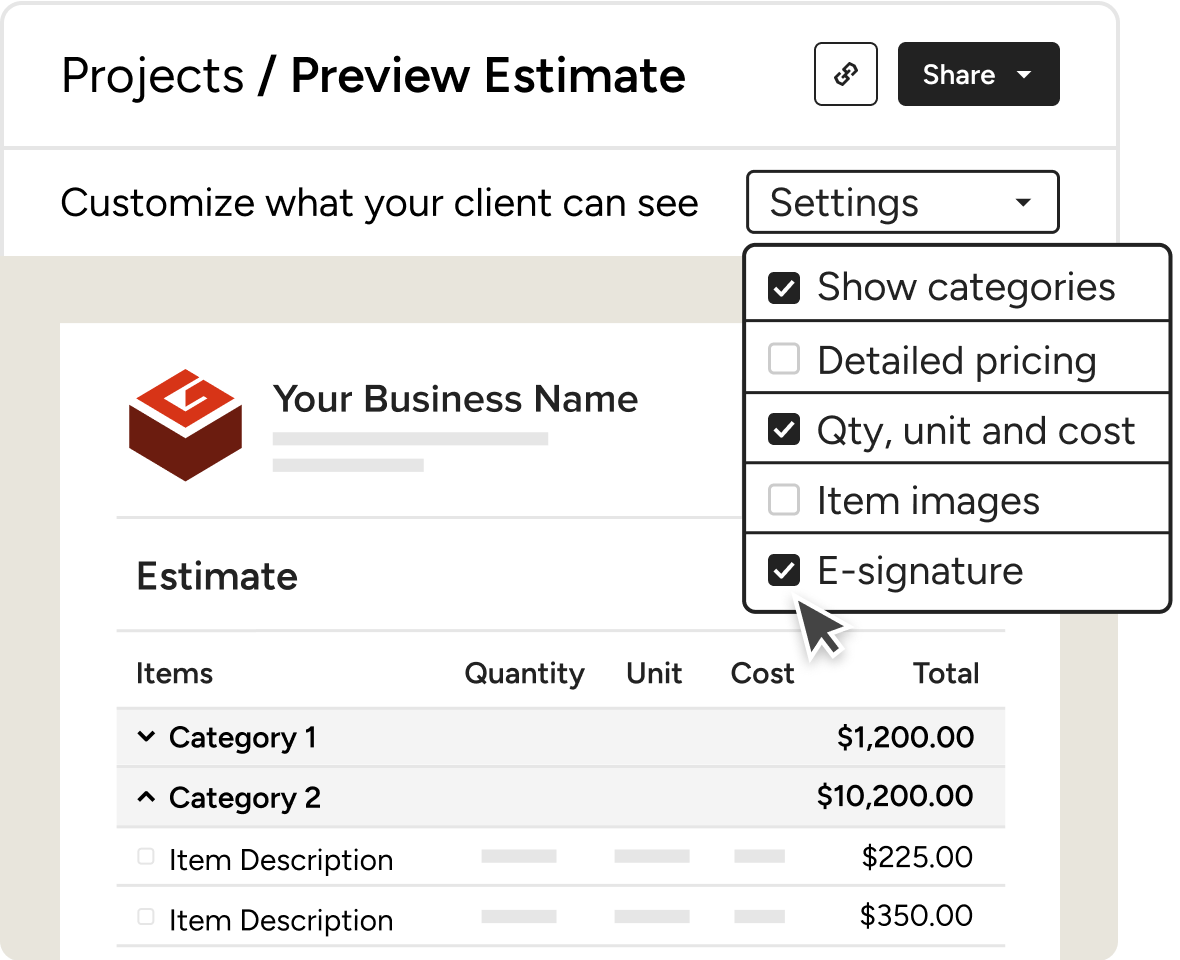Turn on Item images visibility
This screenshot has width=1180, height=960.
[784, 500]
